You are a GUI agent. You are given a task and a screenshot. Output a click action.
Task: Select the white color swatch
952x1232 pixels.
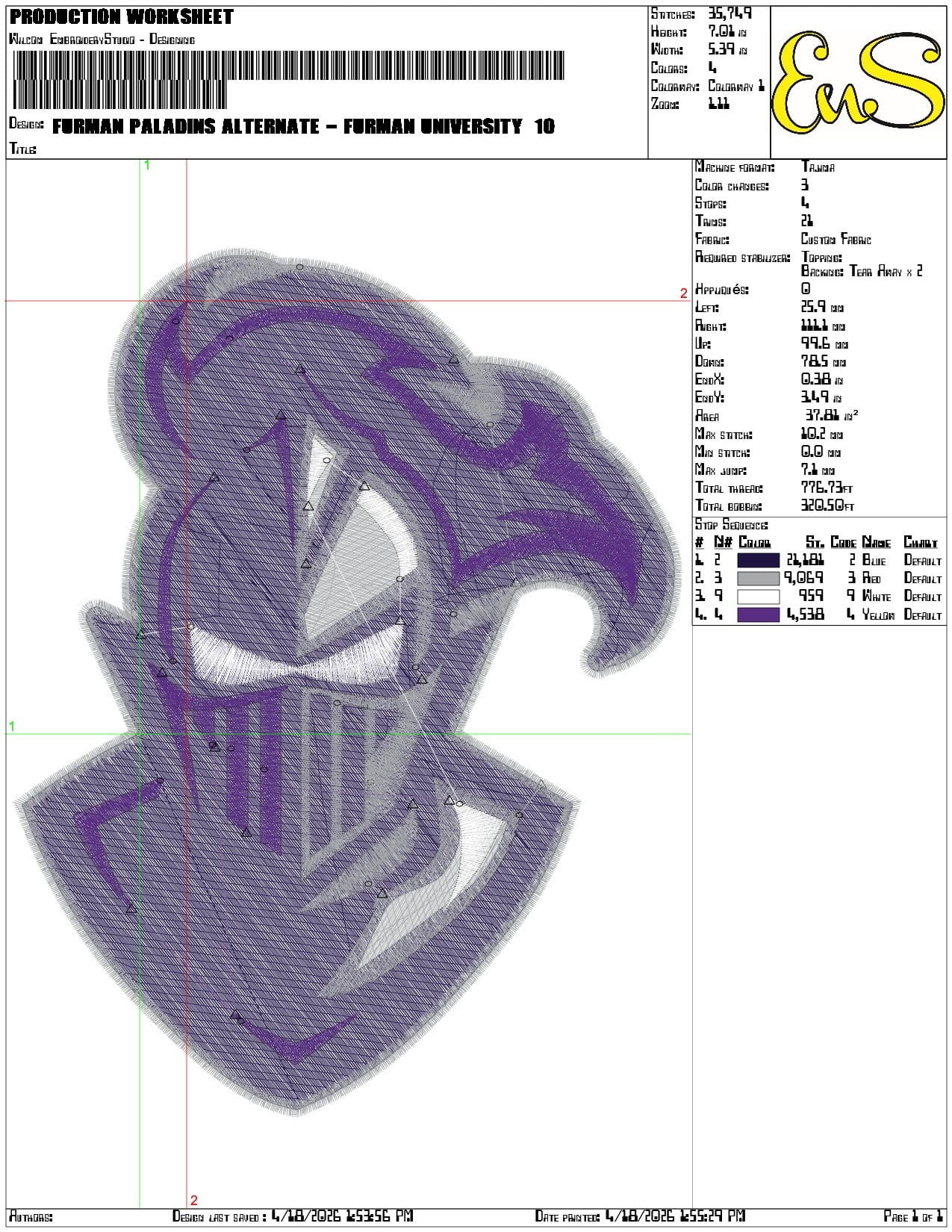758,597
